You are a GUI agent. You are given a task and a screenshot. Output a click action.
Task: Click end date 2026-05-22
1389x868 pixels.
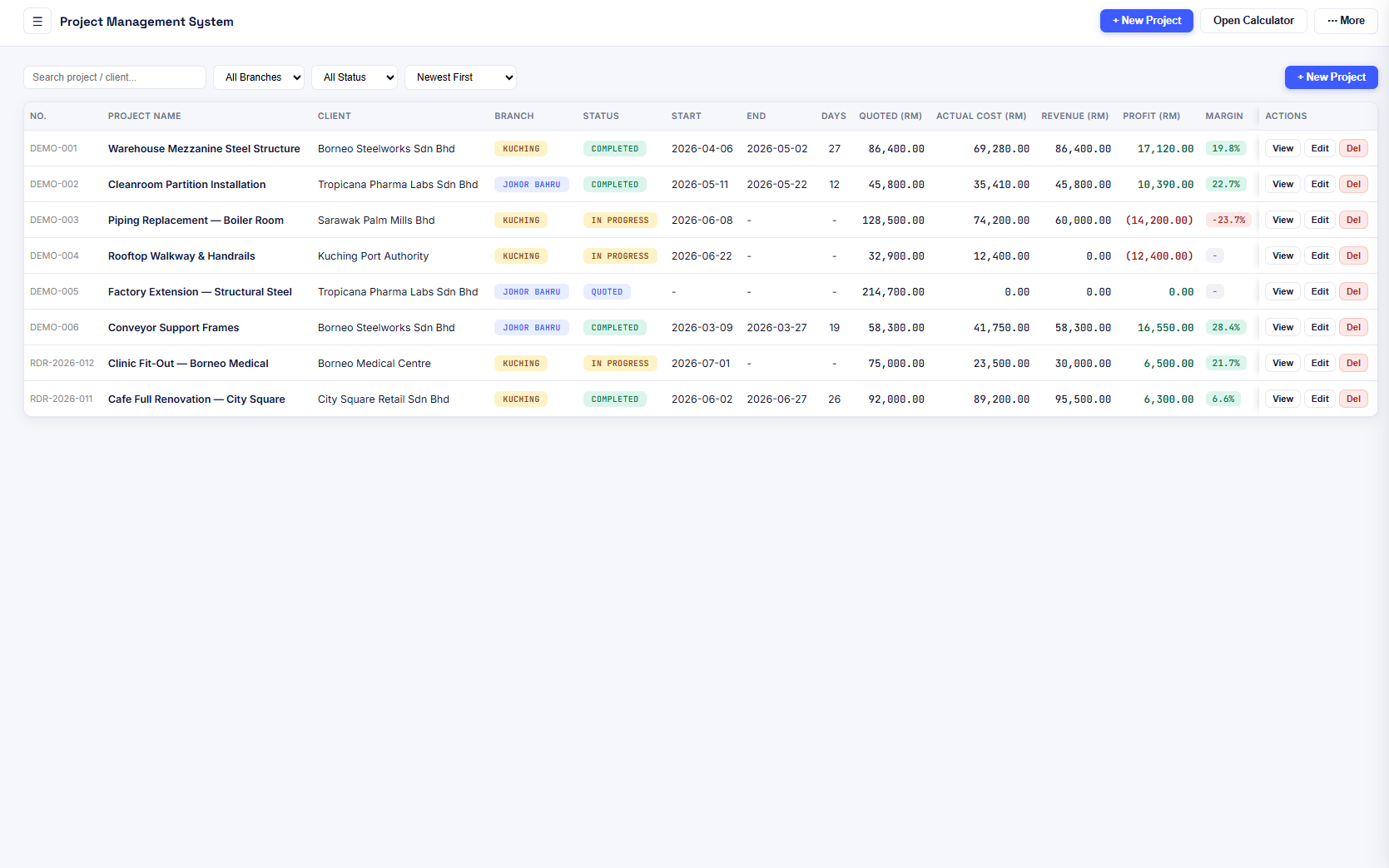pyautogui.click(x=776, y=185)
